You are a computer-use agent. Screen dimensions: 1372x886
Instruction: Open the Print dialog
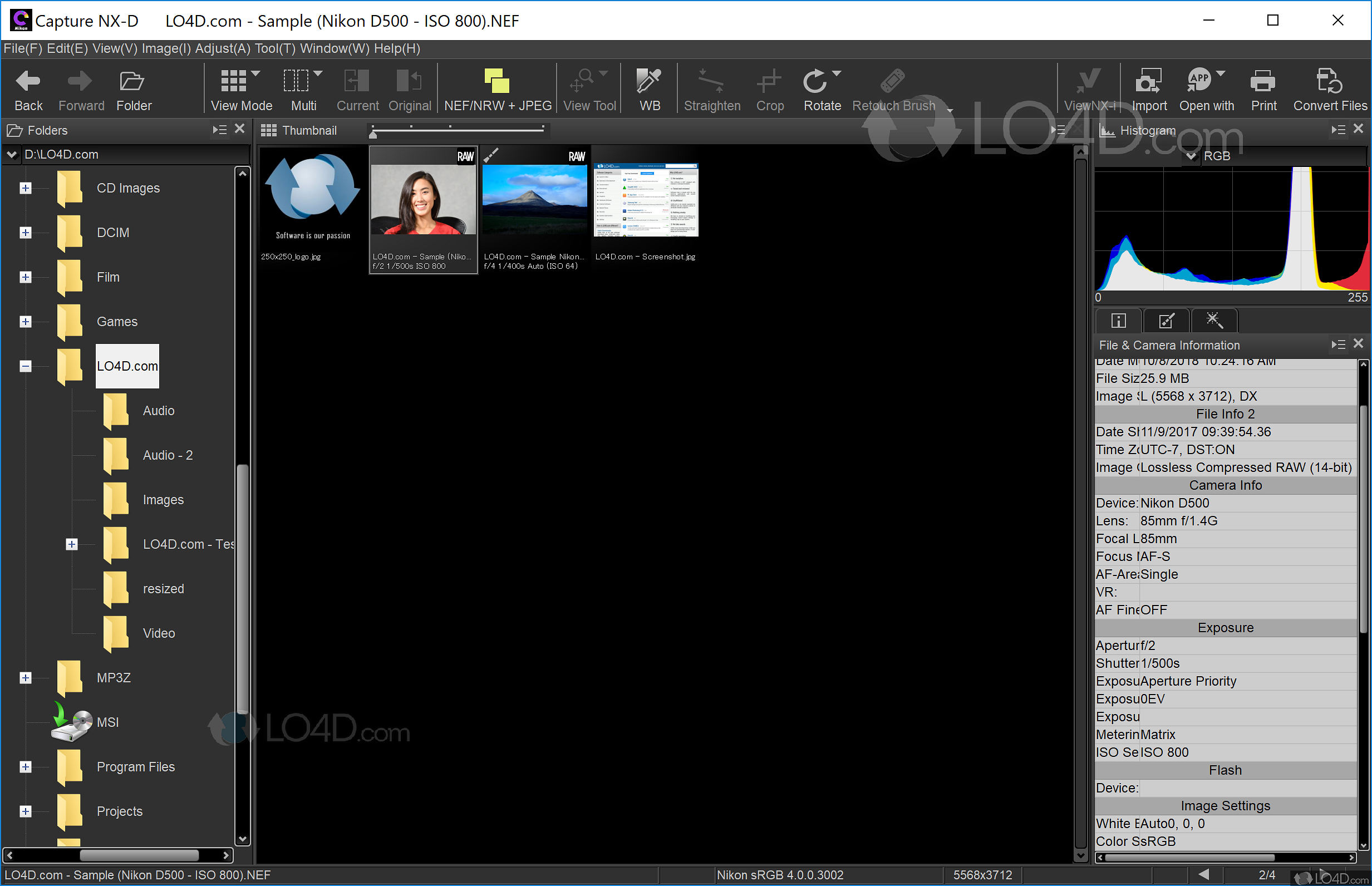point(1263,86)
